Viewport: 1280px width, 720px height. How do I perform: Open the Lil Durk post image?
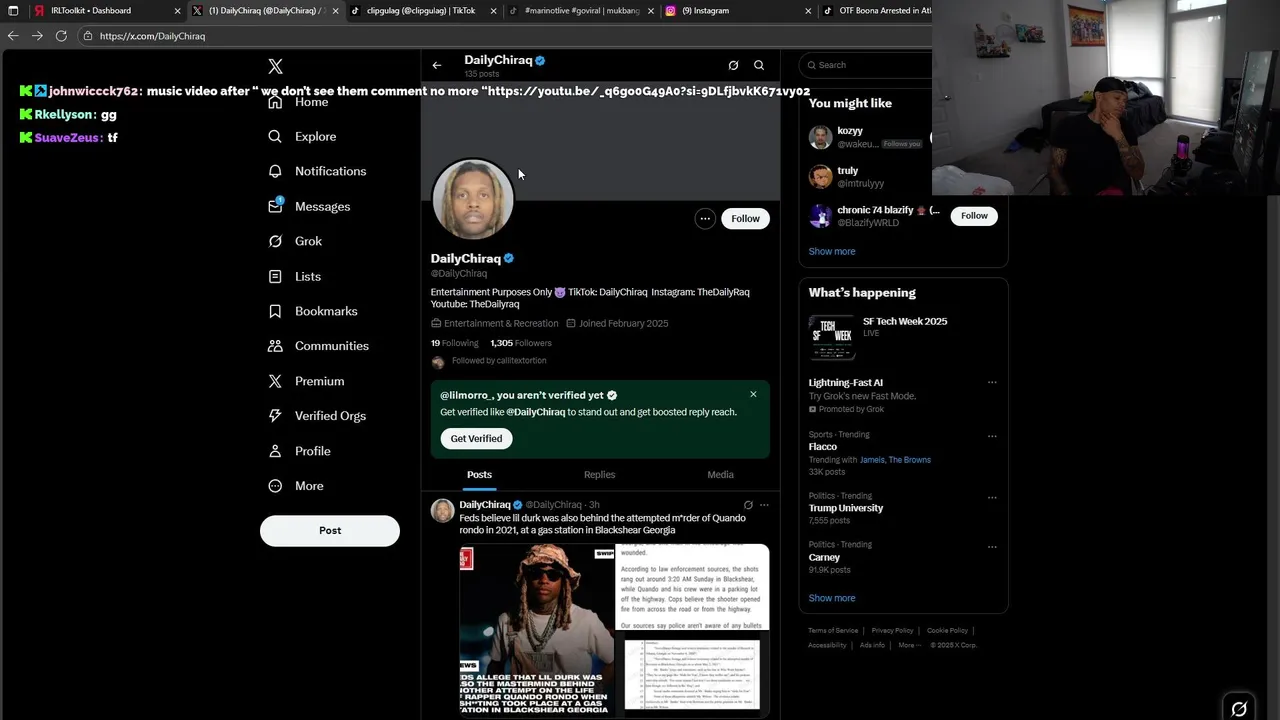(537, 630)
